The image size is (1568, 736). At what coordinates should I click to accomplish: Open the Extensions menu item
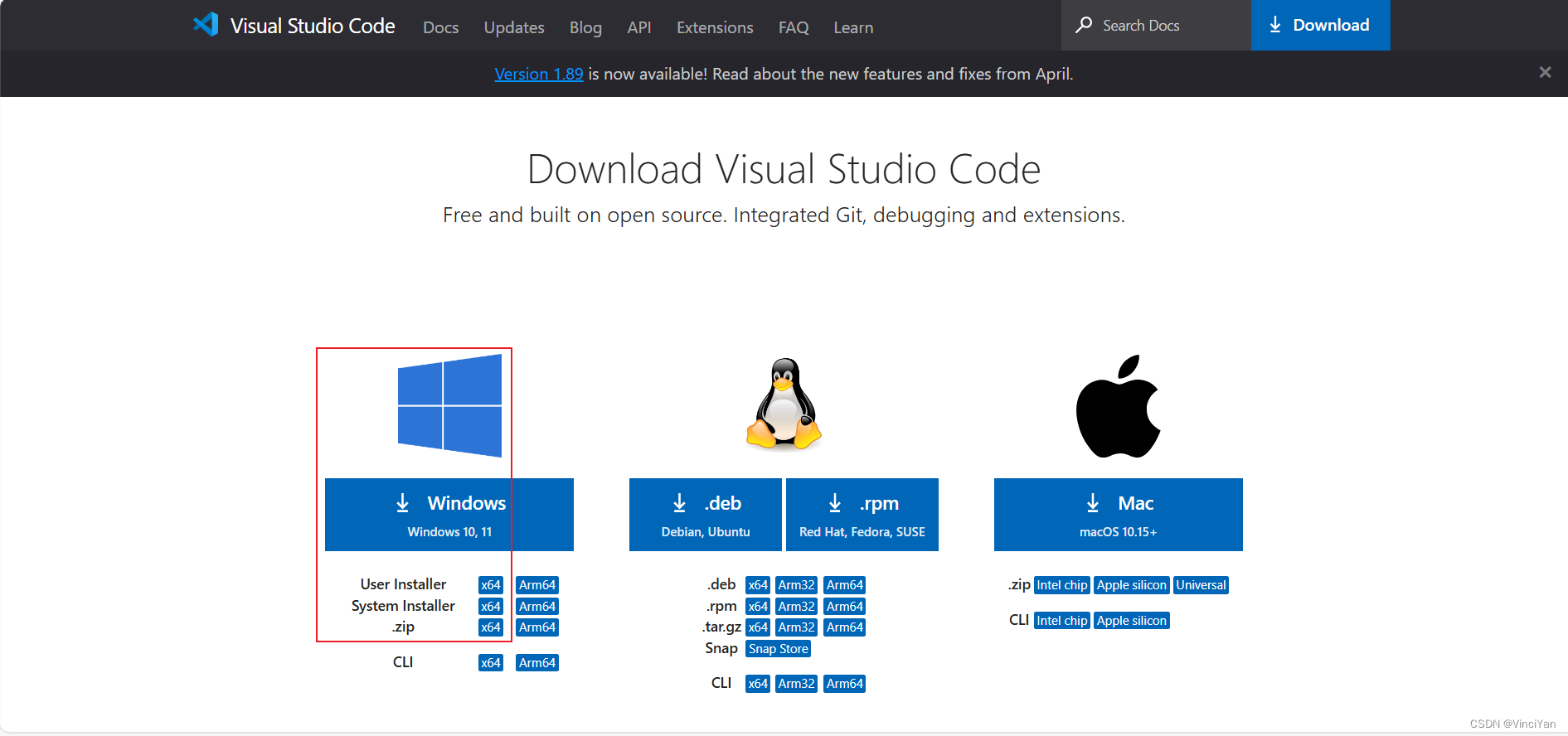tap(715, 27)
